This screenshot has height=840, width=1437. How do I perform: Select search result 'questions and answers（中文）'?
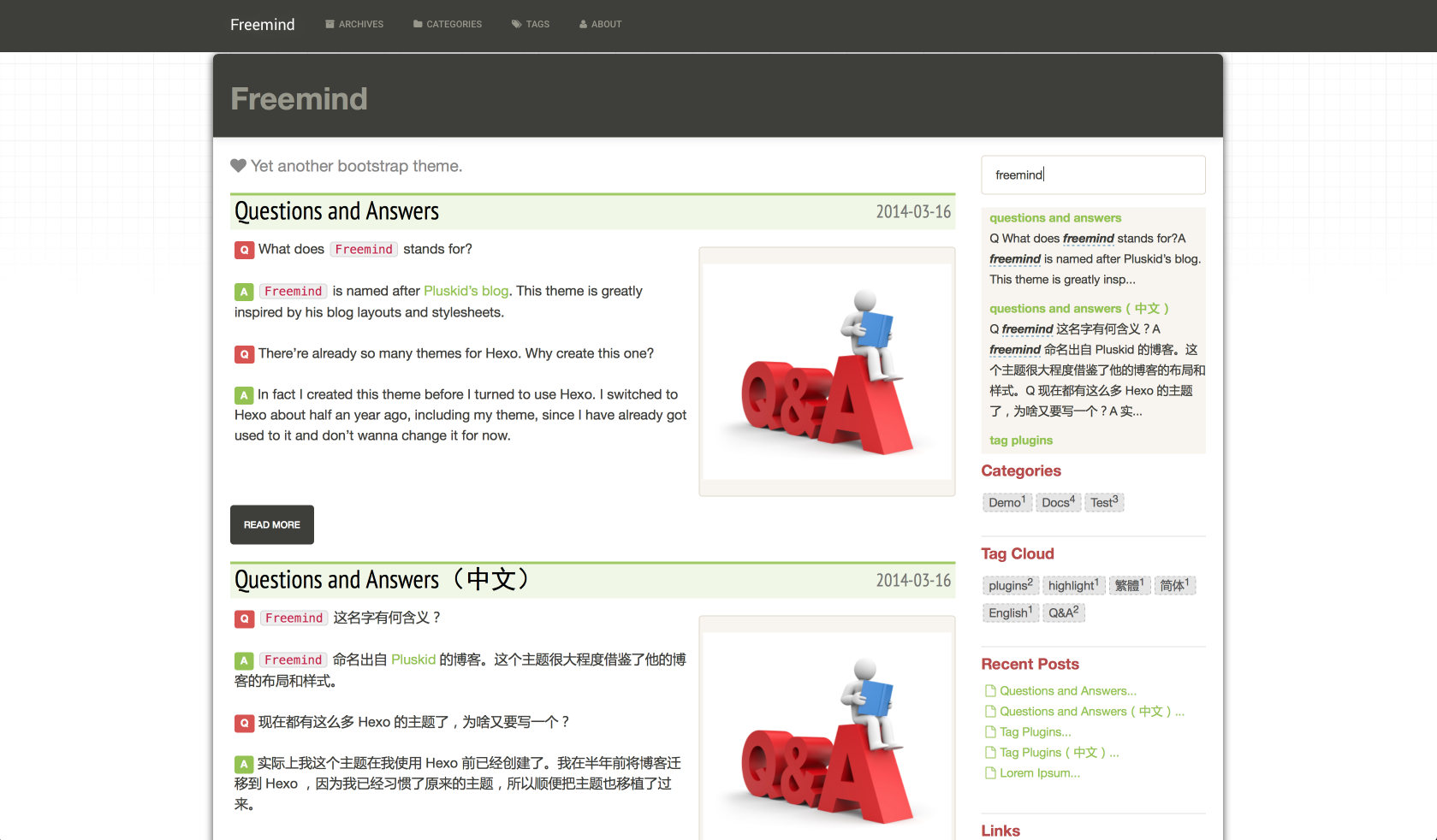point(1079,309)
